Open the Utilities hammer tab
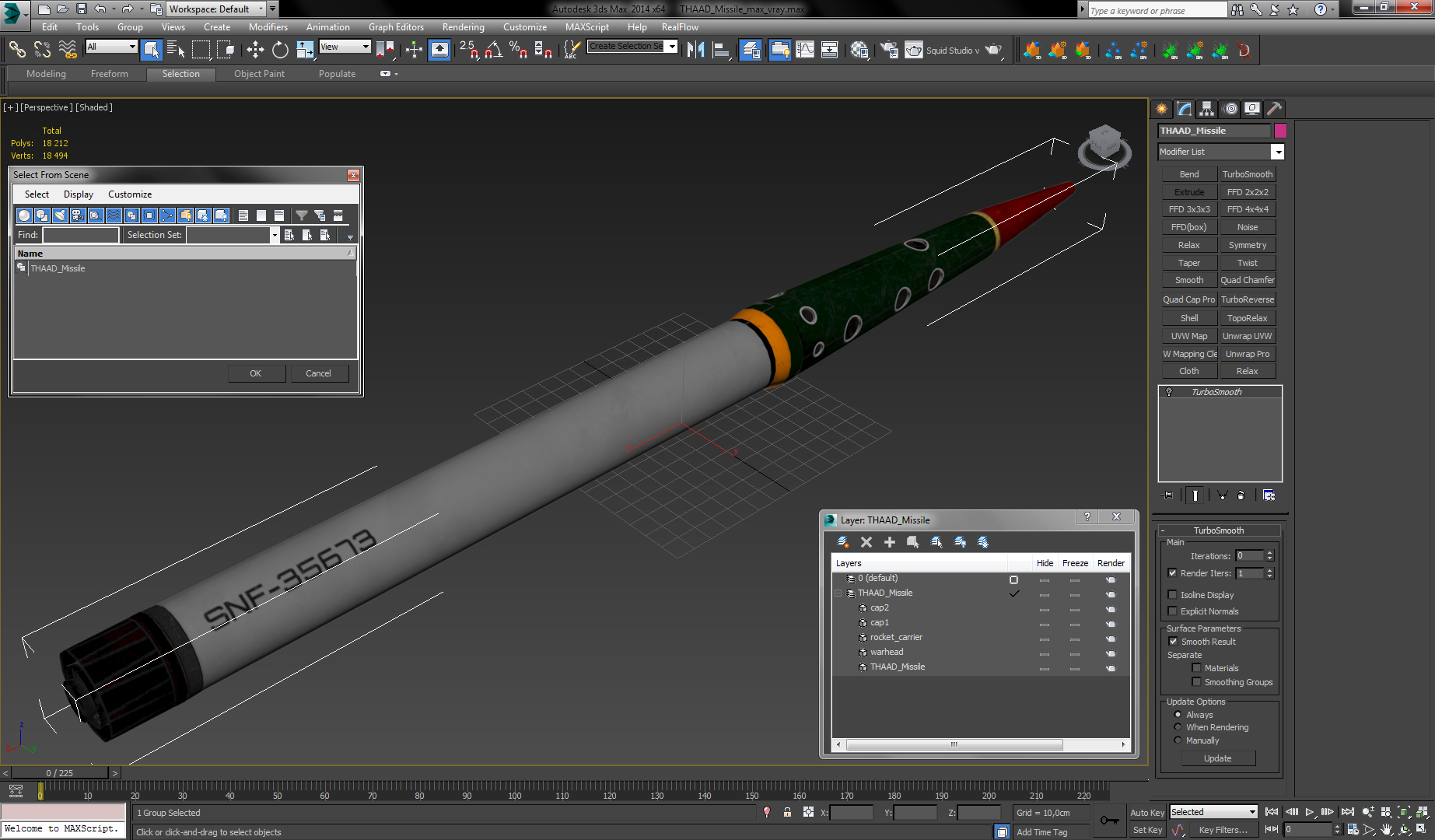Viewport: 1435px width, 840px height. pyautogui.click(x=1274, y=109)
